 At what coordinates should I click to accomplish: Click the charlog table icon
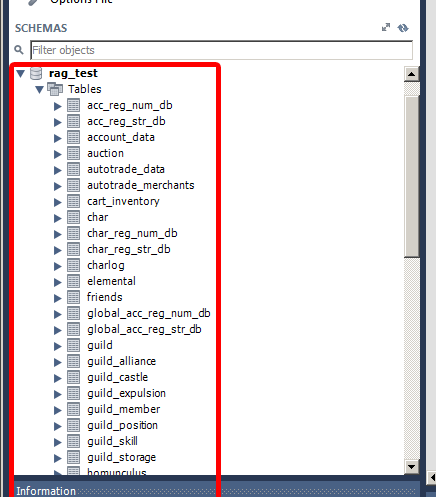pos(73,265)
